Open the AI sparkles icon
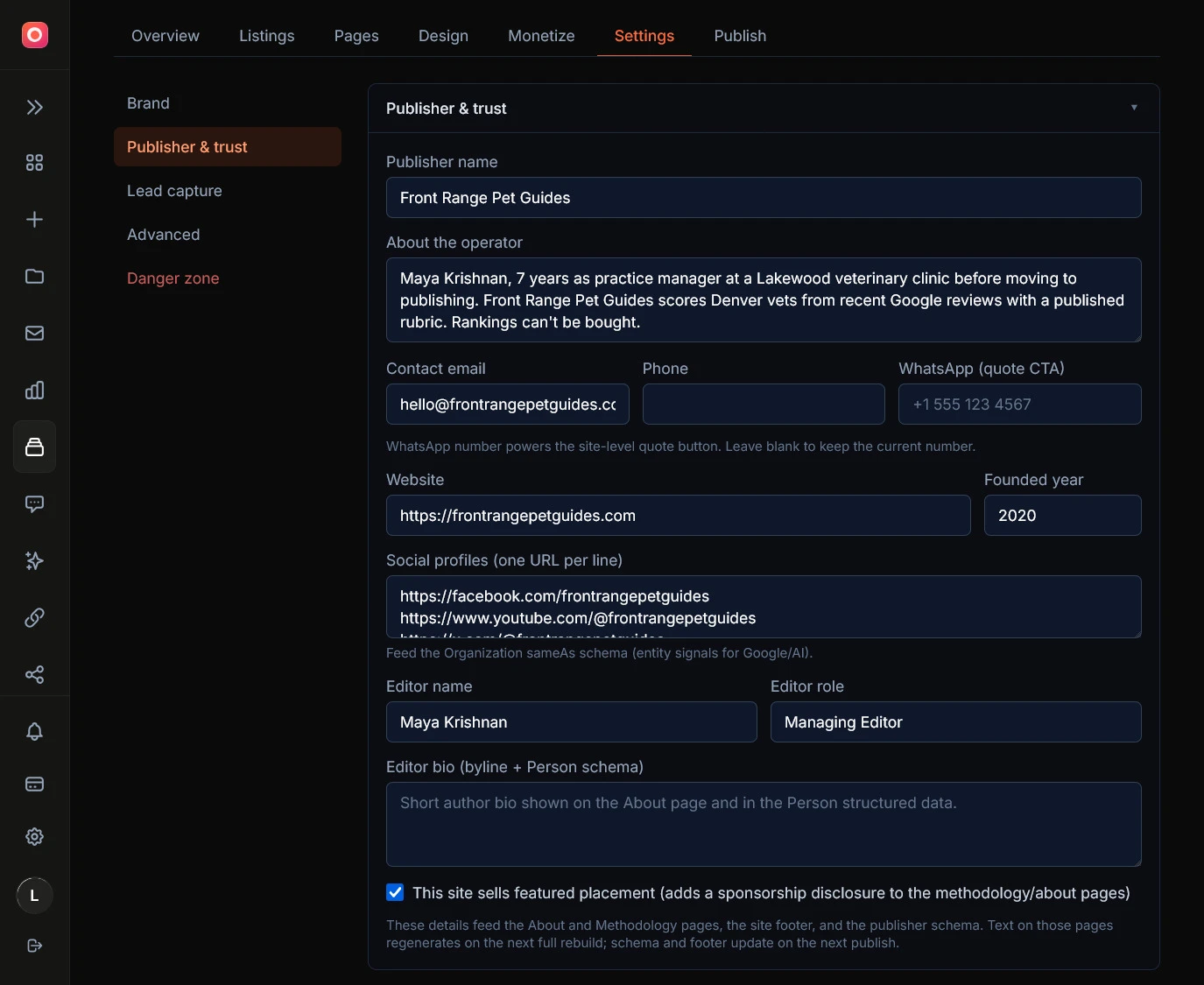 [x=34, y=561]
